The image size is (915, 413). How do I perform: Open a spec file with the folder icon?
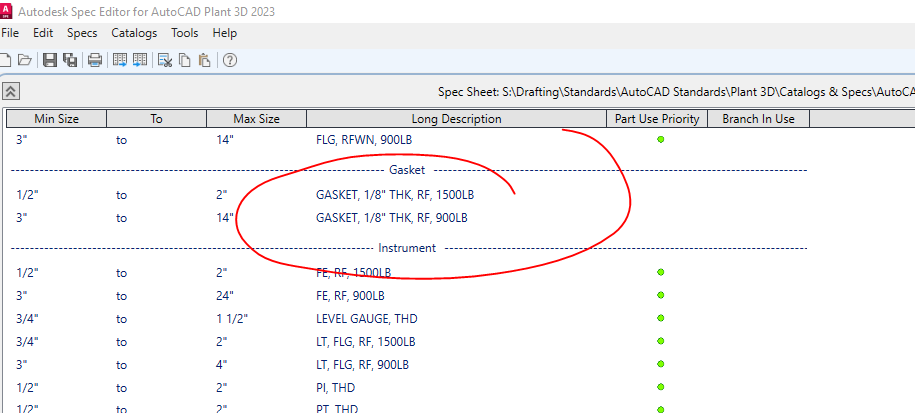[25, 60]
